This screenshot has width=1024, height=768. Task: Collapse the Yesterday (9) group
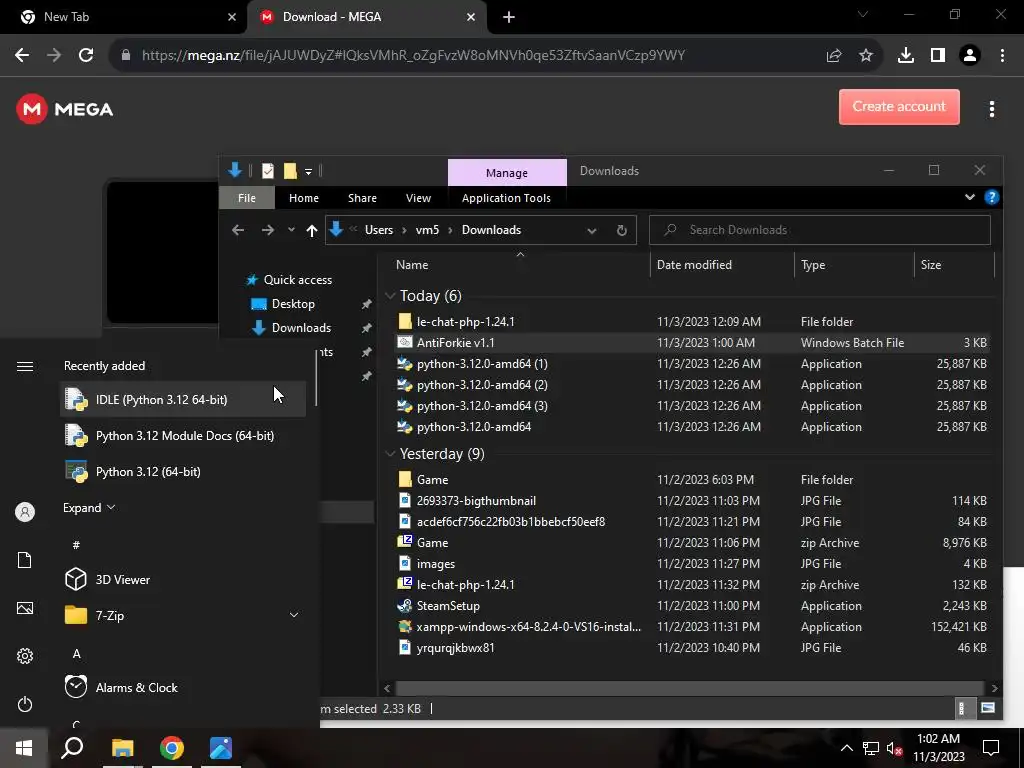[x=390, y=454]
